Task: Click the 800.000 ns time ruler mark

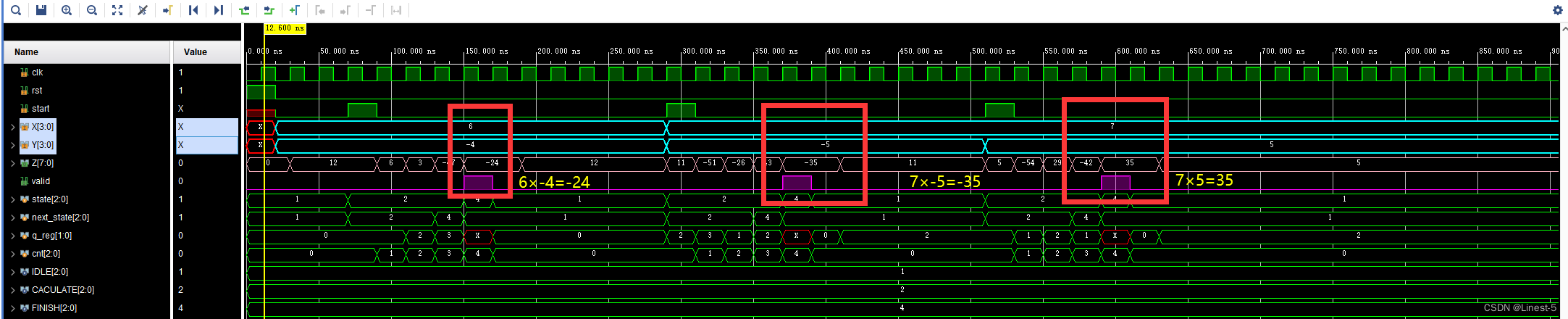Action: coord(1428,51)
